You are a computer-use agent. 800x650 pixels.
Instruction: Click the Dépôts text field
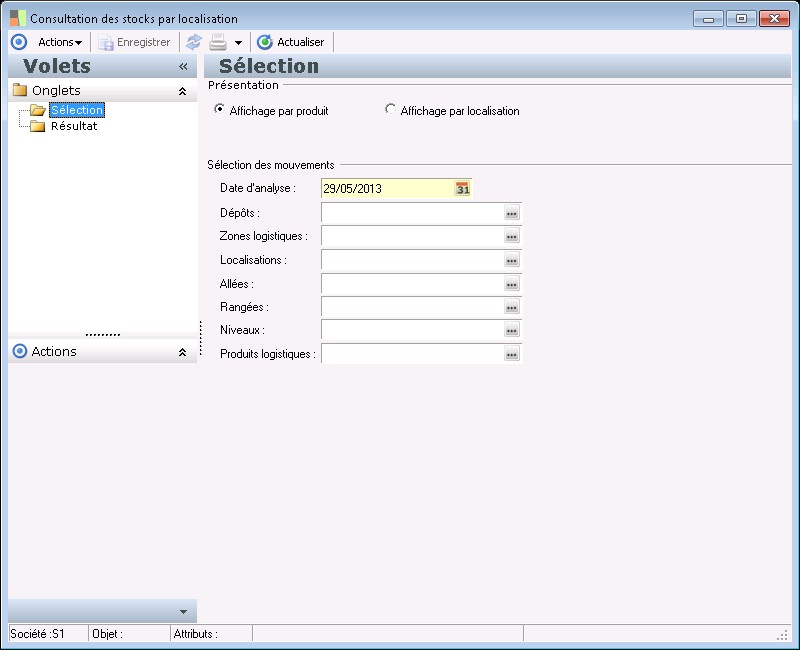pyautogui.click(x=412, y=213)
